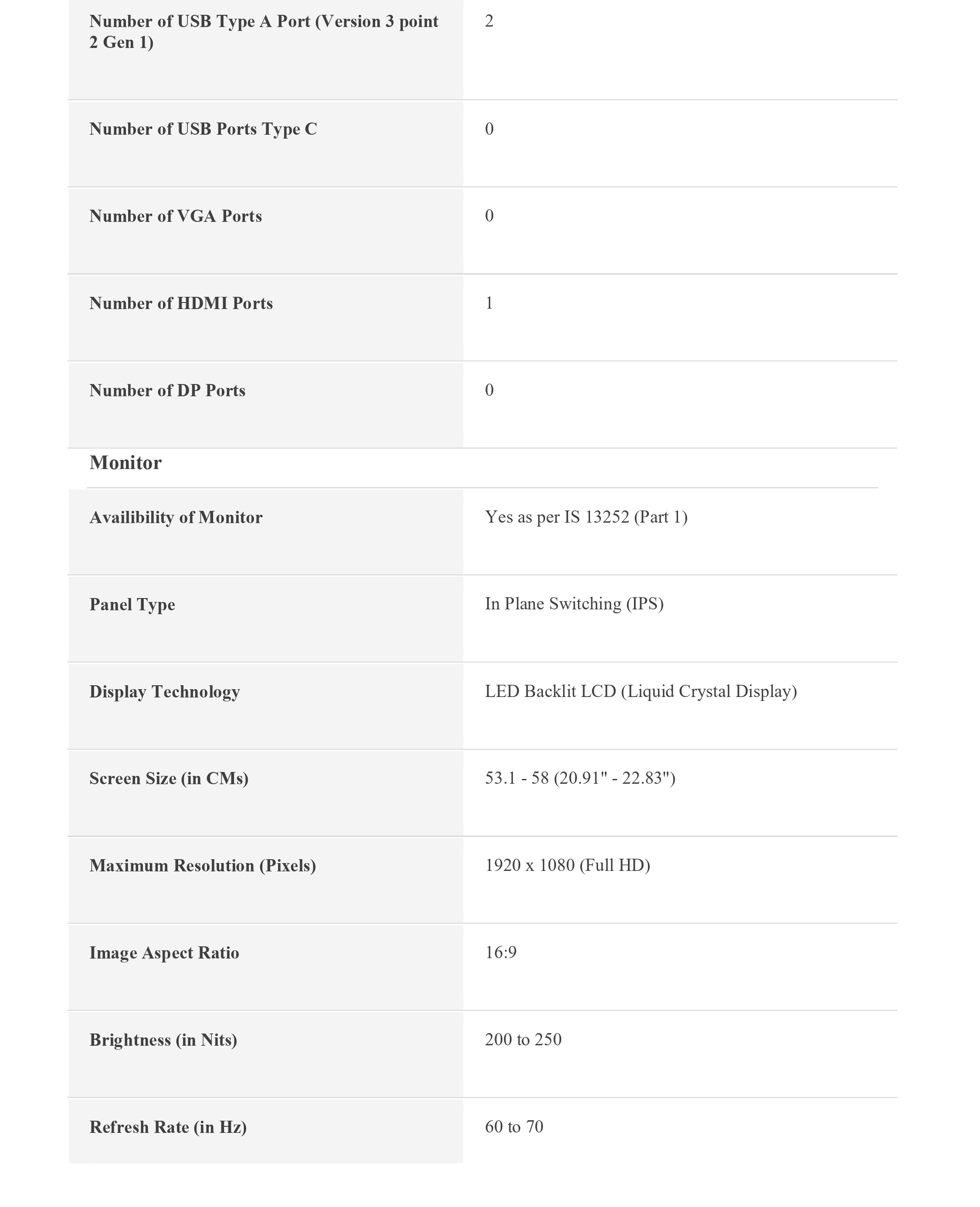Click the 'Number of VGA Ports' label
This screenshot has height=1207, width=980.
176,216
